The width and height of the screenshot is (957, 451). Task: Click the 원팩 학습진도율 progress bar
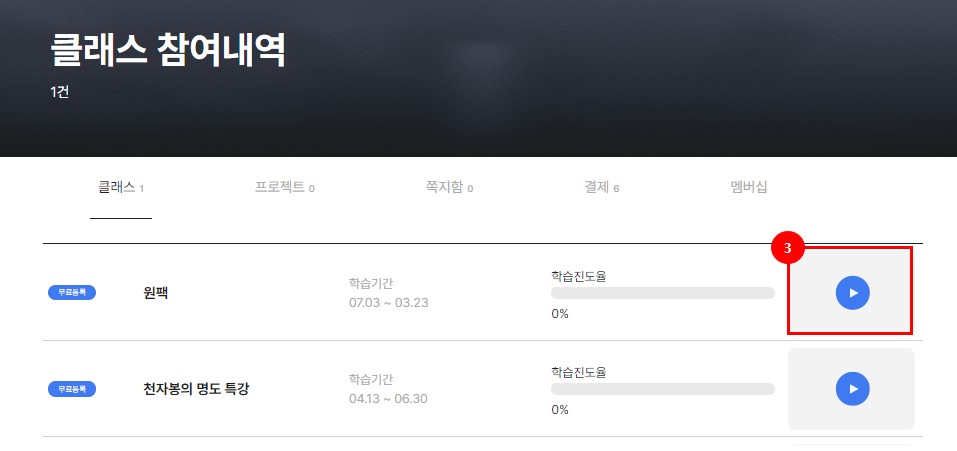pos(663,293)
